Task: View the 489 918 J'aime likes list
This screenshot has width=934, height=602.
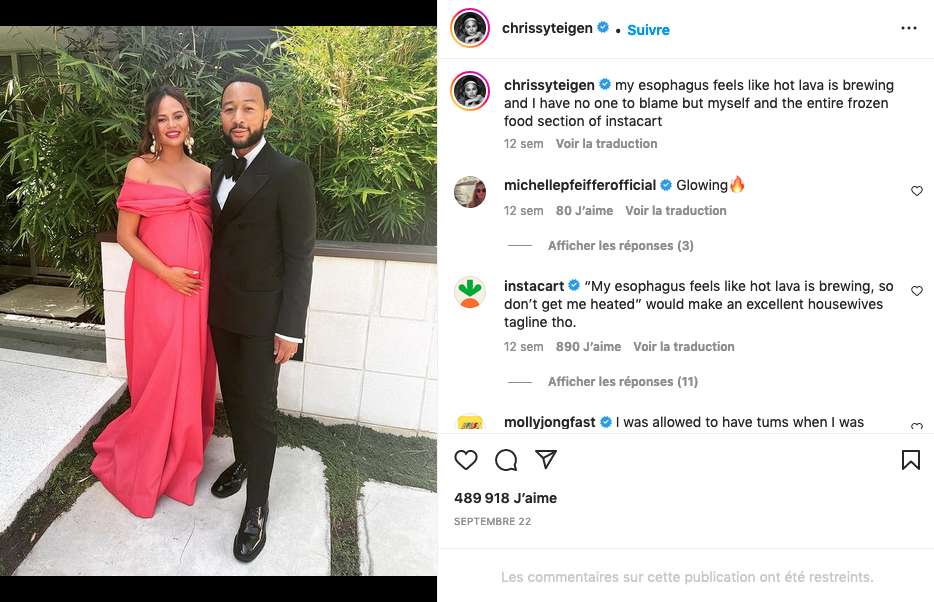Action: click(505, 498)
